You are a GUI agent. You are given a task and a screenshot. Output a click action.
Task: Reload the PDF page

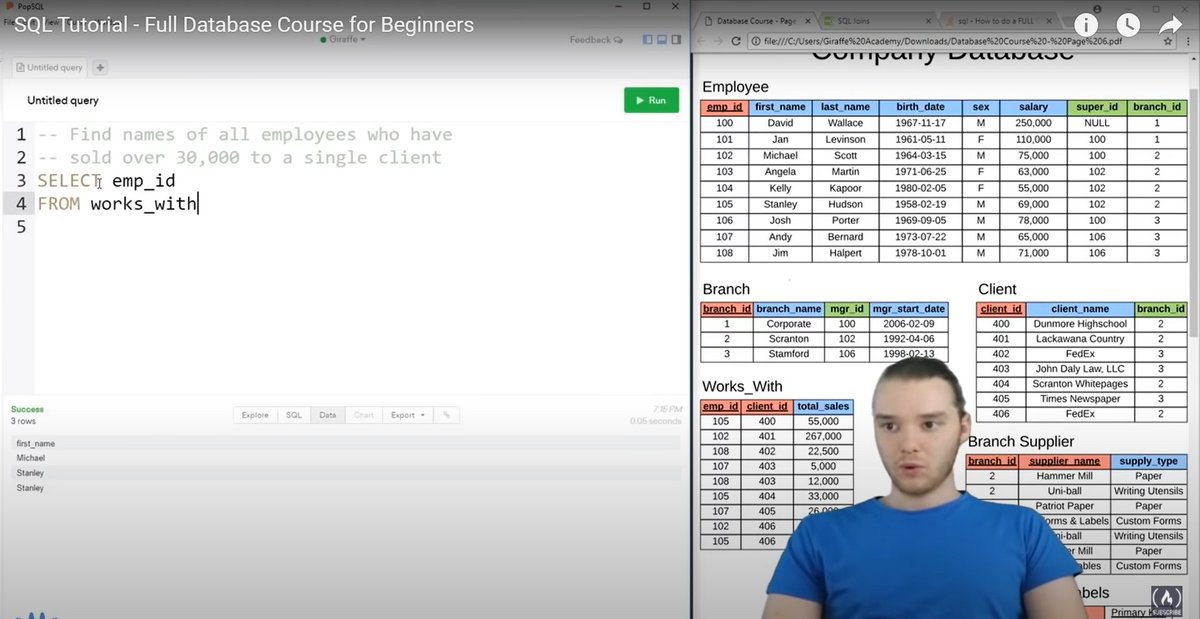click(736, 41)
